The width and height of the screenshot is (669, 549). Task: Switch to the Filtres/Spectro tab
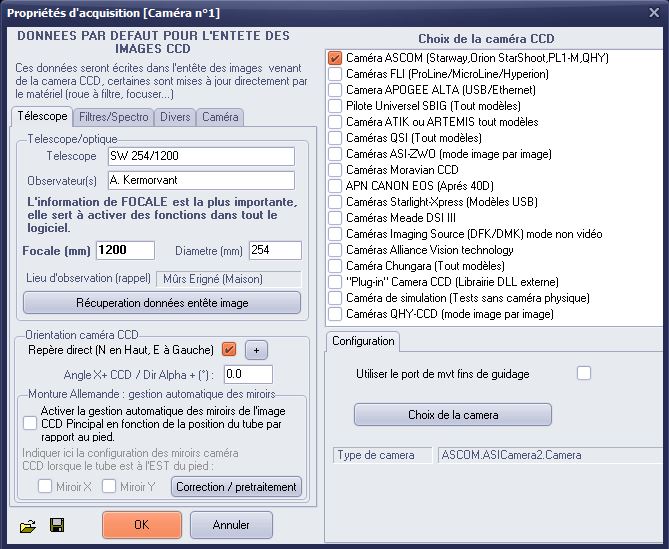[116, 117]
